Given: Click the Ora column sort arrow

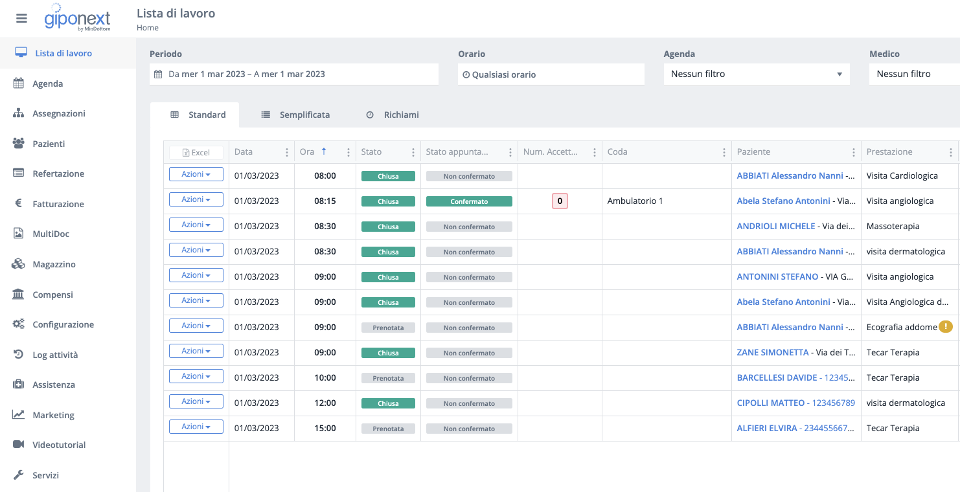Looking at the screenshot, I should click(x=324, y=151).
